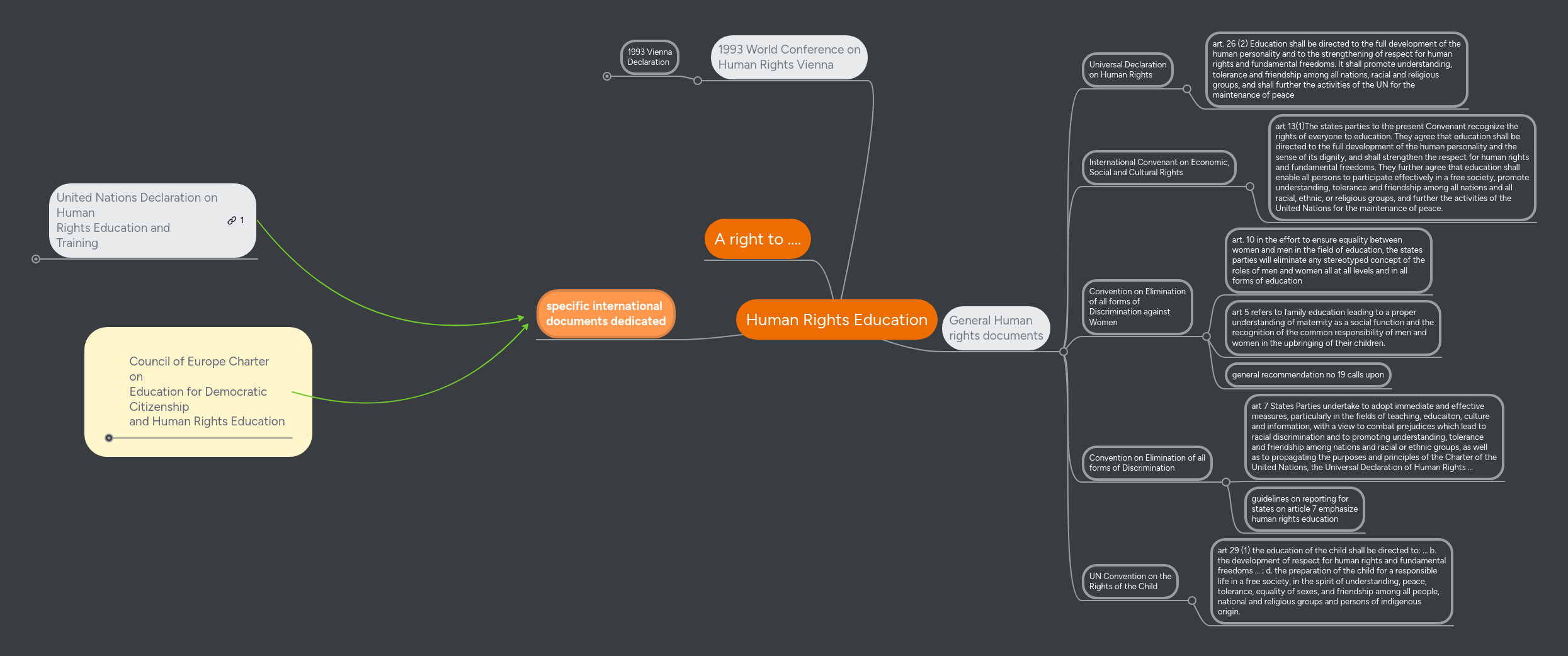Collapse the Universal Declaration on Human Rights branch
Viewport: 1568px width, 656px height.
1187,89
